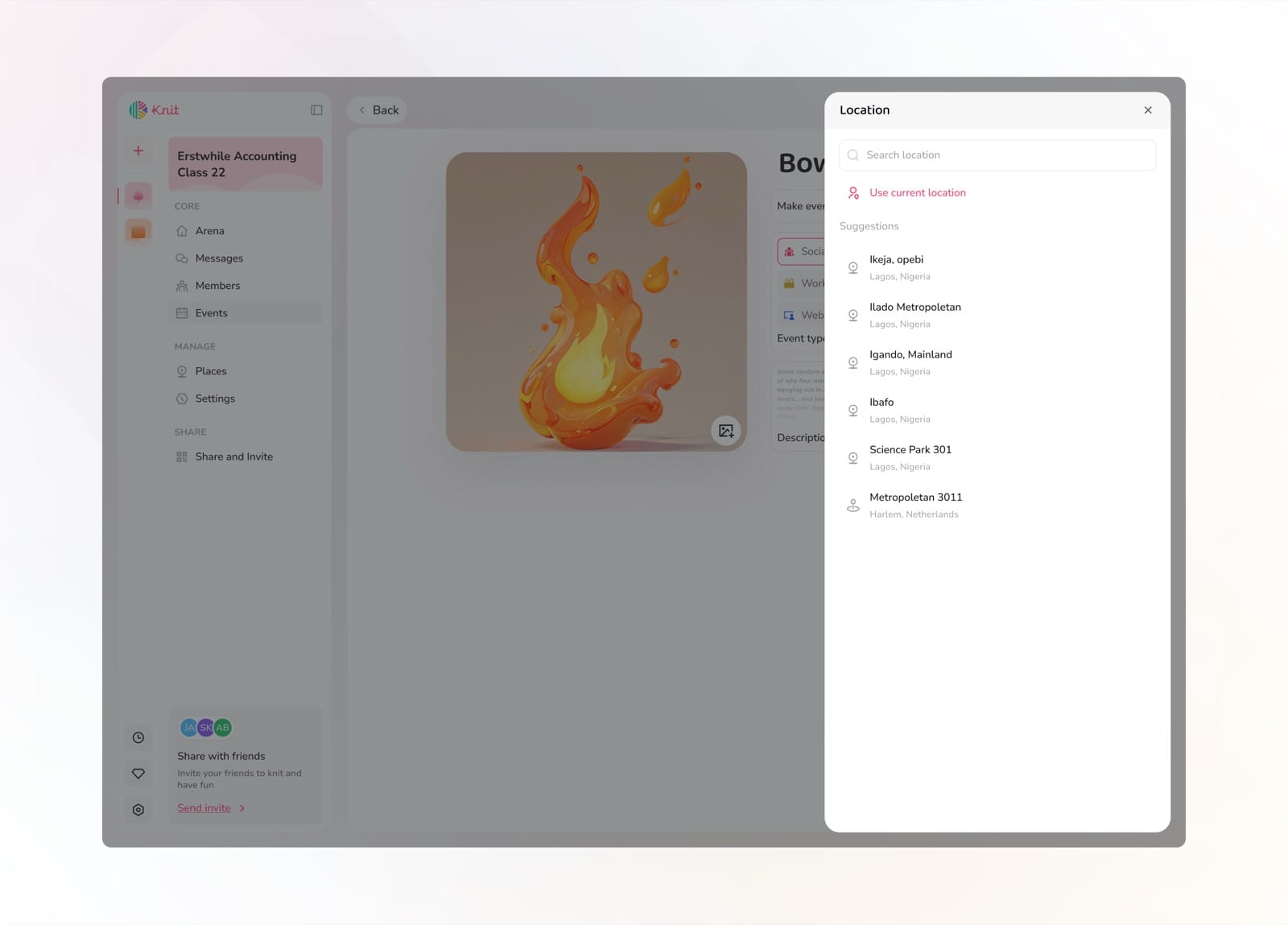Click the plus add community icon

[138, 151]
